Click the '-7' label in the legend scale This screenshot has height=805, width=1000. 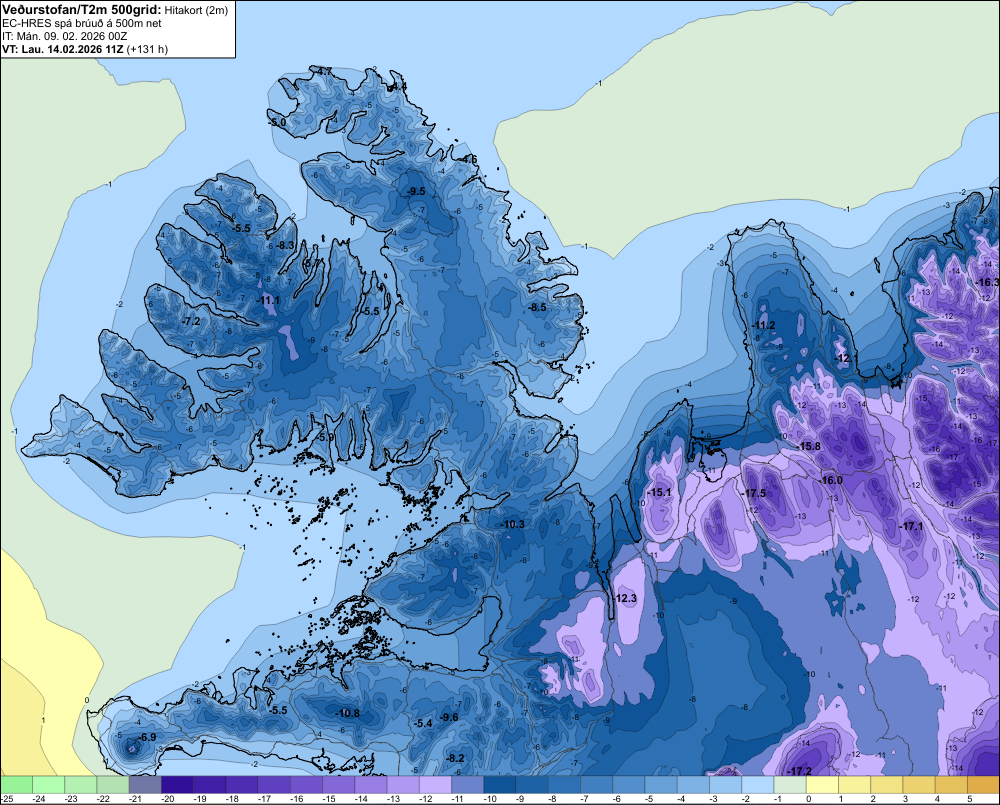[x=586, y=799]
